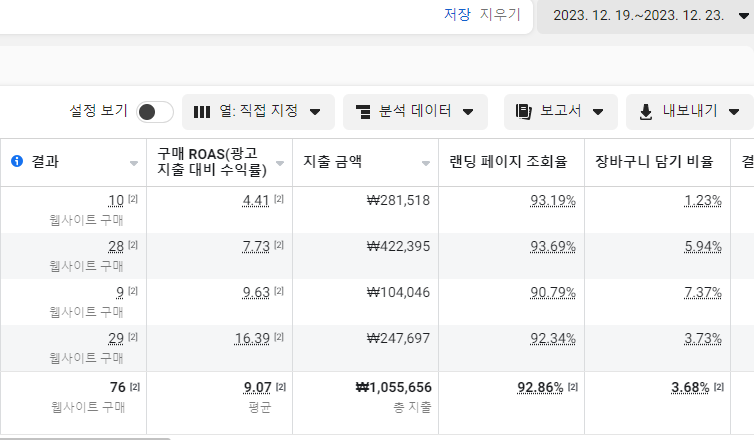Click 웹사이트 구매 label under result 10

point(87,220)
